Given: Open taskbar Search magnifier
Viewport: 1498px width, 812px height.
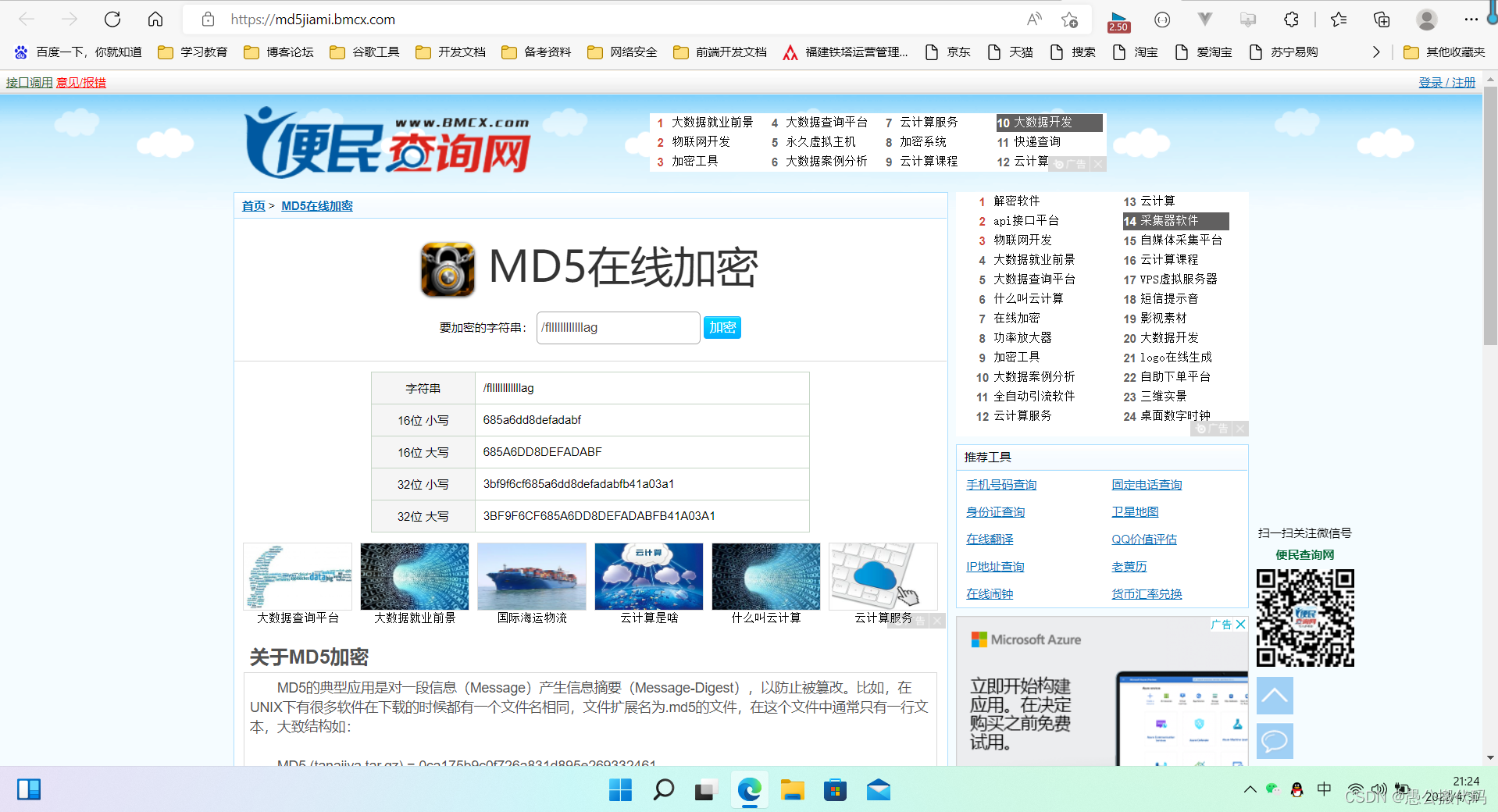Looking at the screenshot, I should coord(663,790).
